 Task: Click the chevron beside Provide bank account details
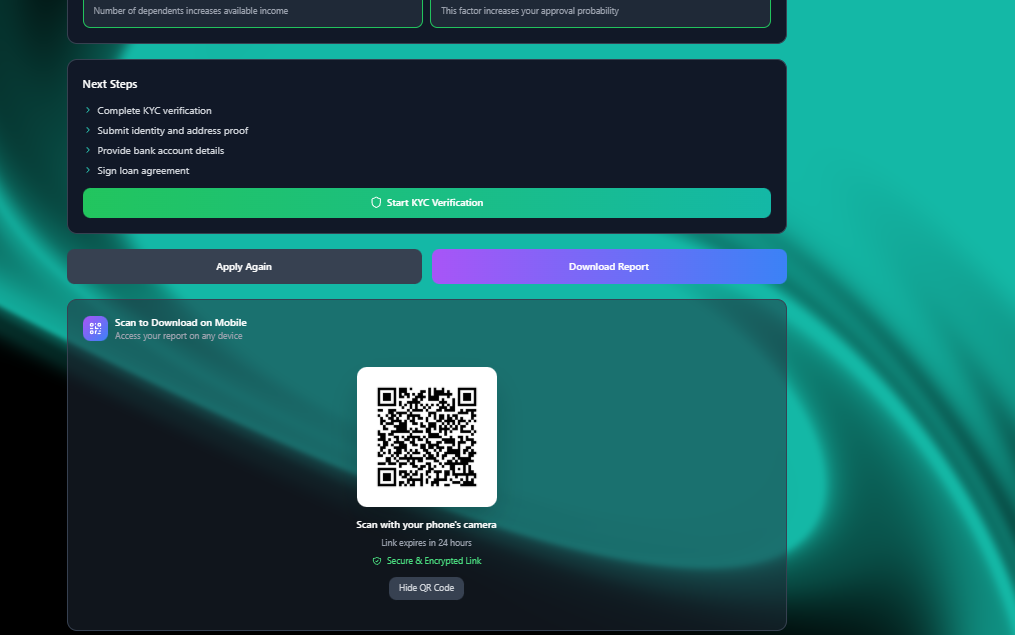88,150
